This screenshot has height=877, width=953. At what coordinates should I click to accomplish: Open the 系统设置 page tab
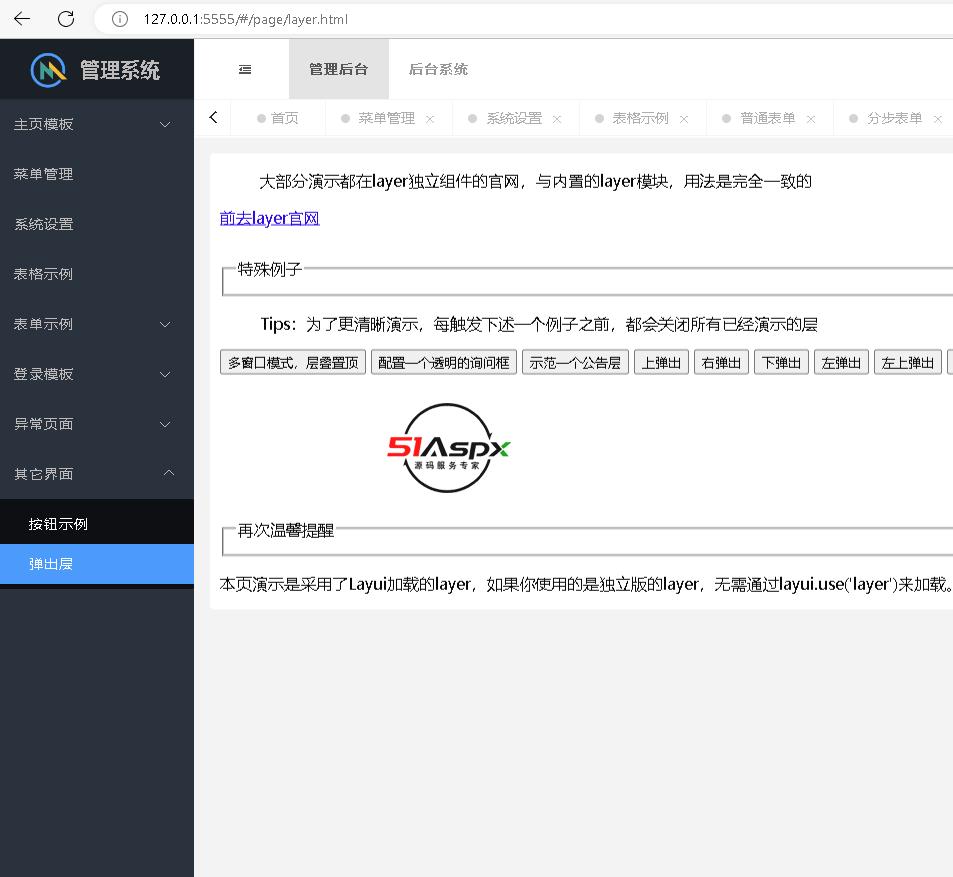514,119
